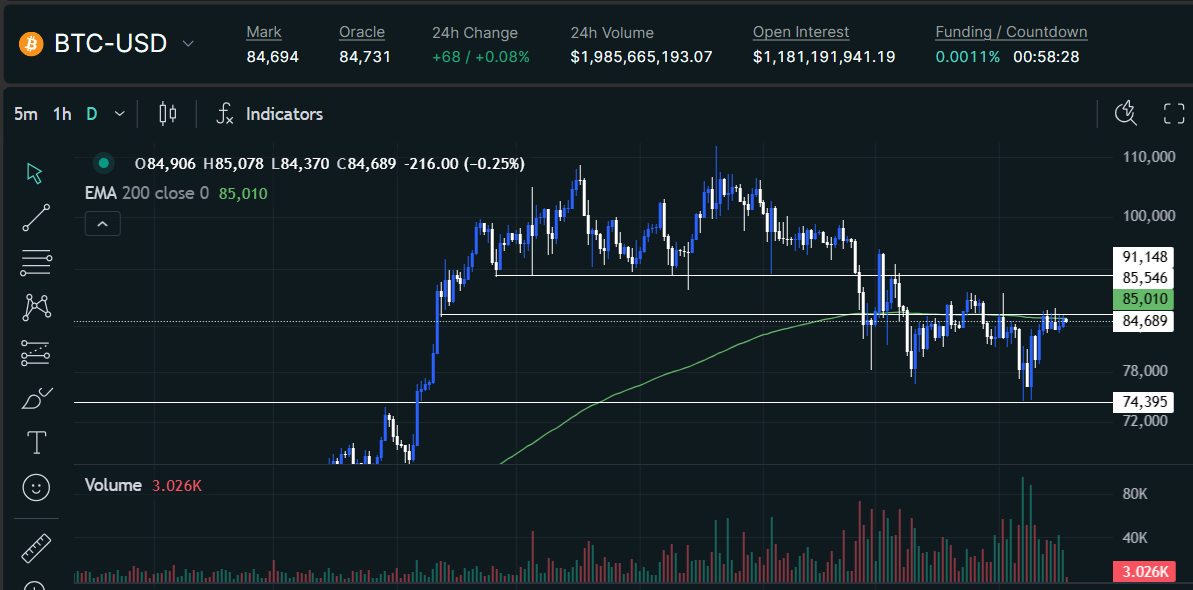The height and width of the screenshot is (590, 1193).
Task: Expand the BTC-USD market selector
Action: (188, 44)
